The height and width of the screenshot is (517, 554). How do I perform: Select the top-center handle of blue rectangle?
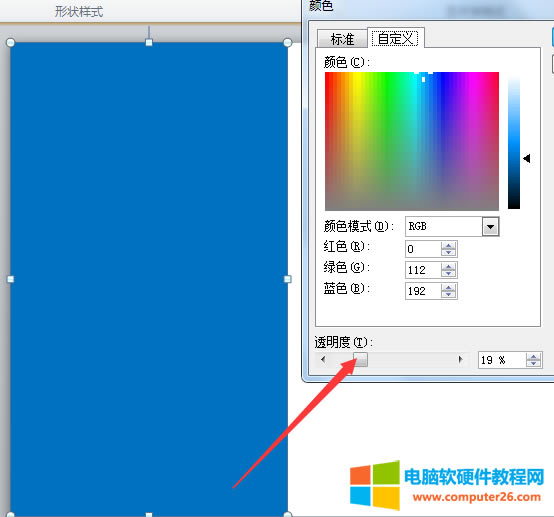pos(149,43)
